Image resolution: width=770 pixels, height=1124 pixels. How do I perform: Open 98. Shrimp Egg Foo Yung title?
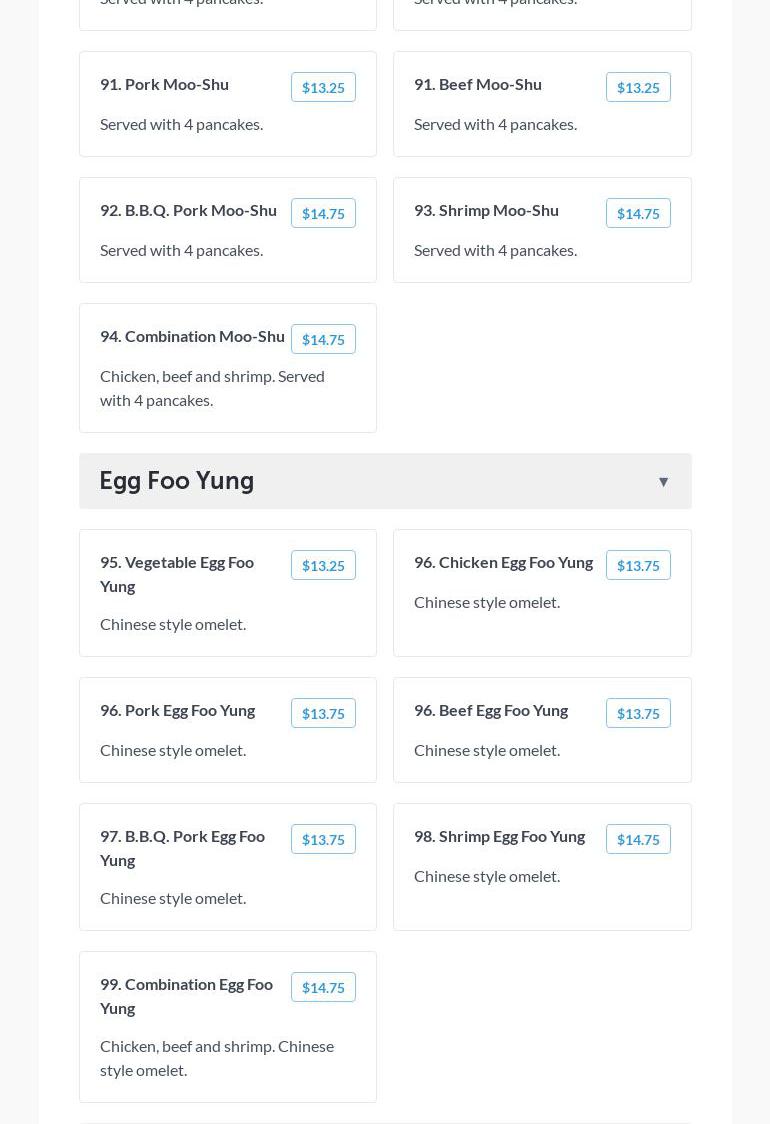click(499, 836)
